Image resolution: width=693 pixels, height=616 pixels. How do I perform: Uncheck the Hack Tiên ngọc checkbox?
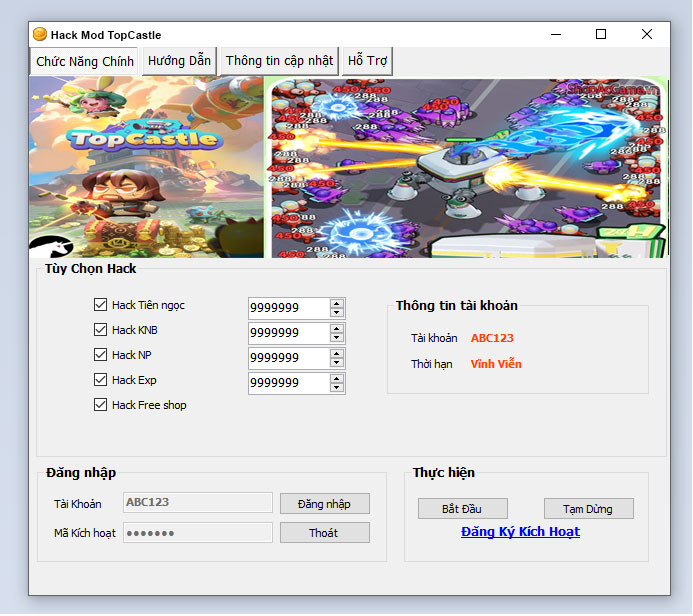tap(100, 304)
